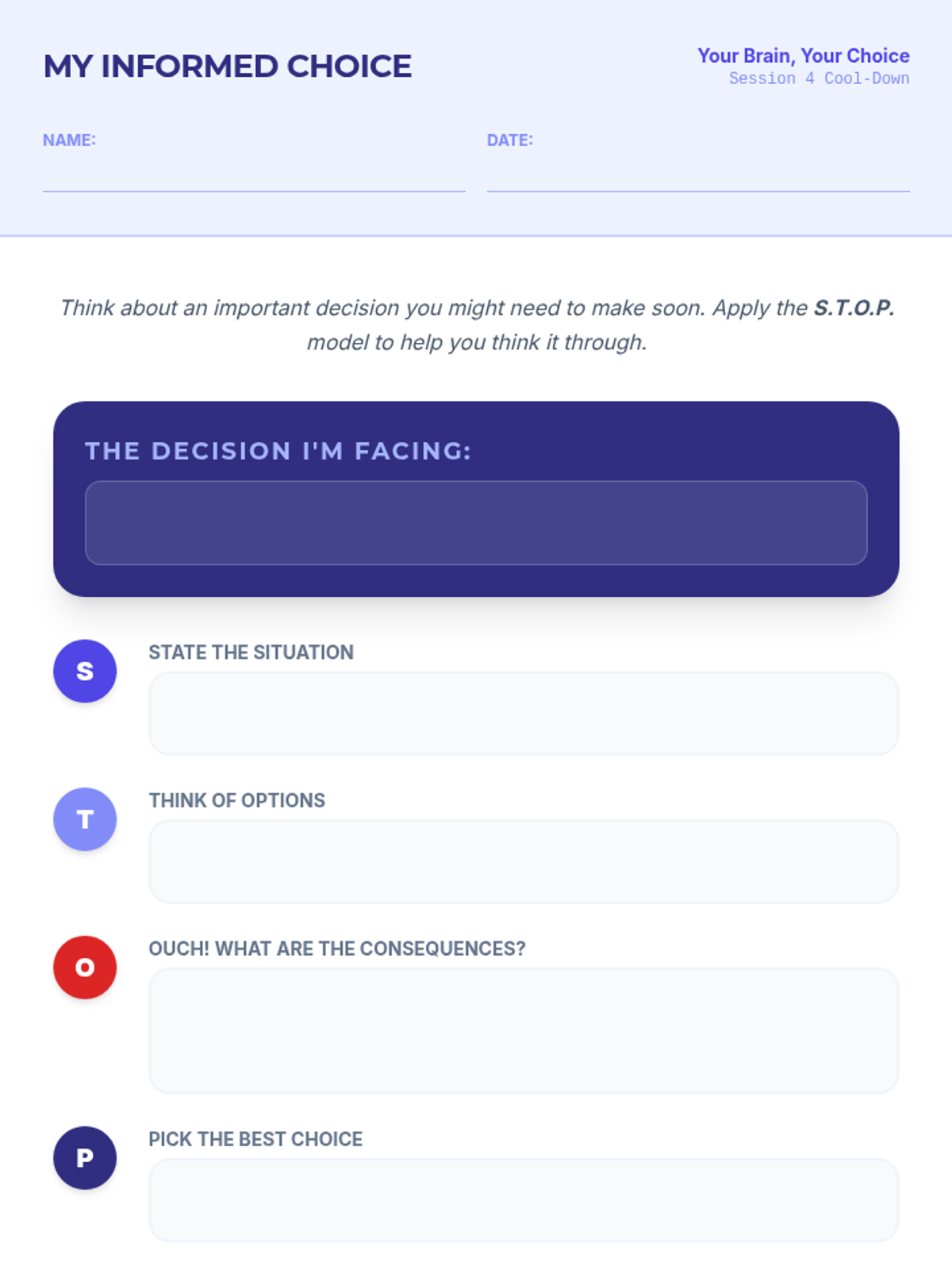Type area under State the Situation
Viewport: 952px width, 1270px height.
point(524,713)
